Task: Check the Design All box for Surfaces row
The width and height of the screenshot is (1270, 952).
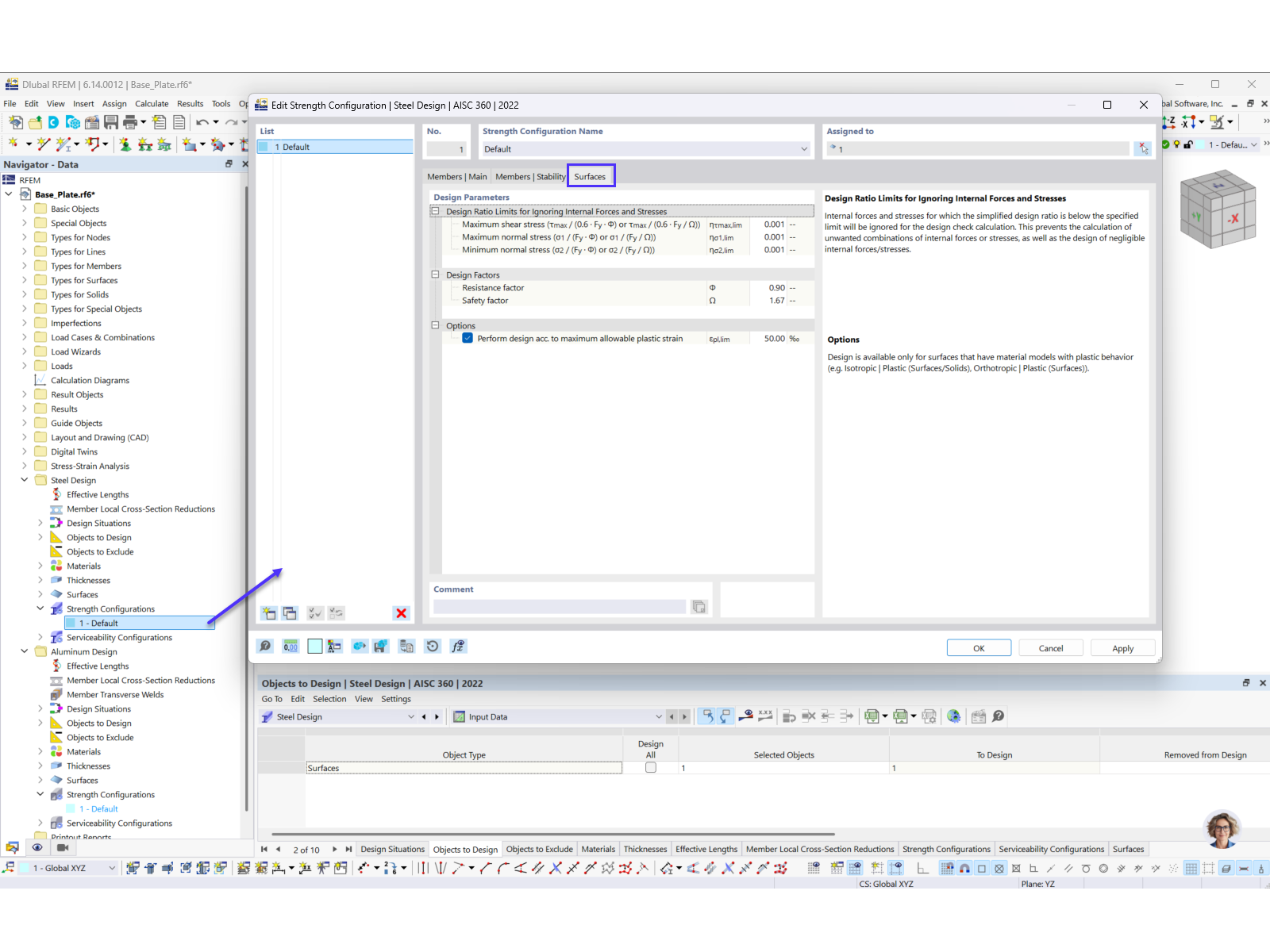Action: (x=651, y=768)
